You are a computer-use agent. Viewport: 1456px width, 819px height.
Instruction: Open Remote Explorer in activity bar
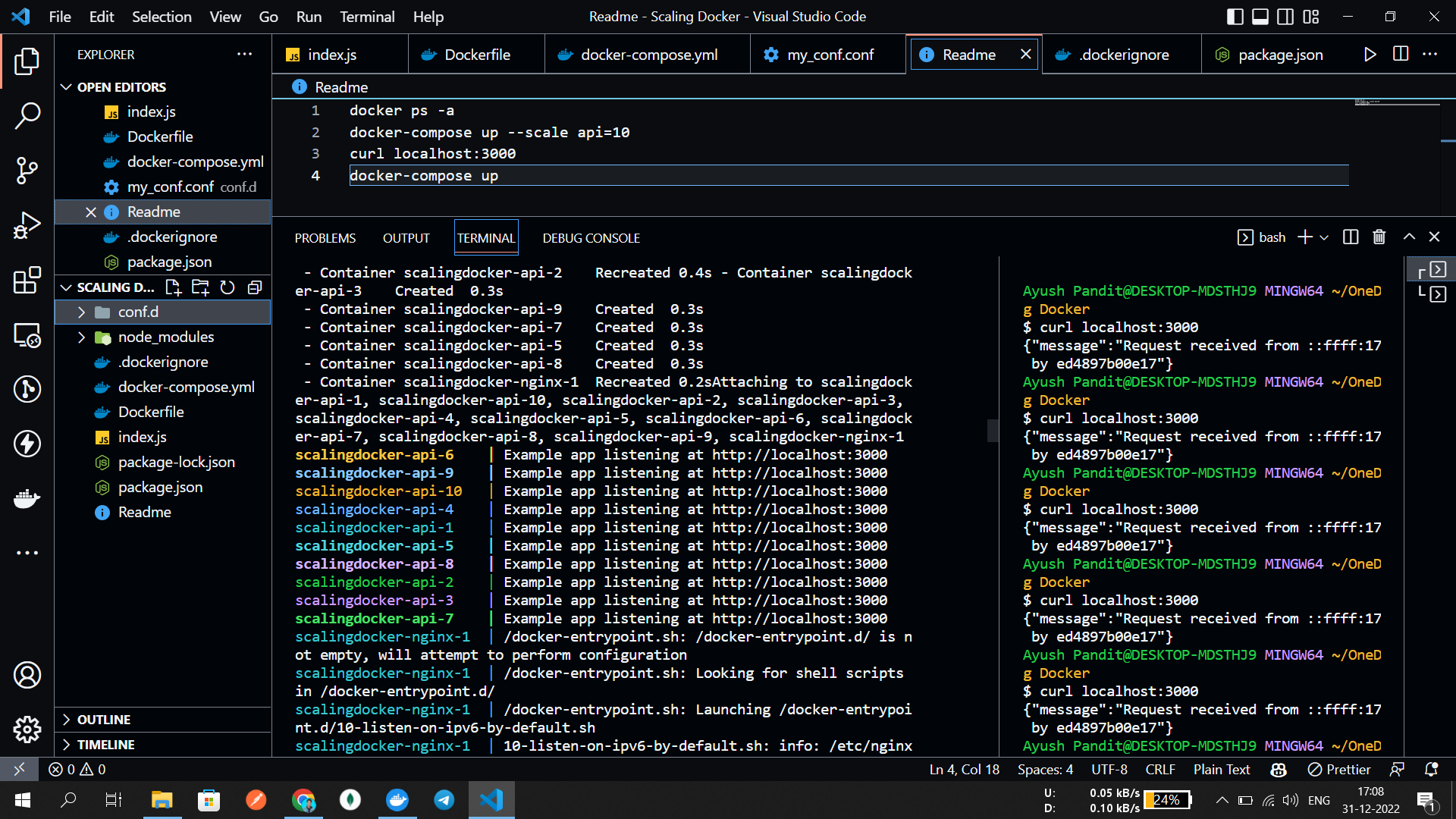pyautogui.click(x=27, y=334)
